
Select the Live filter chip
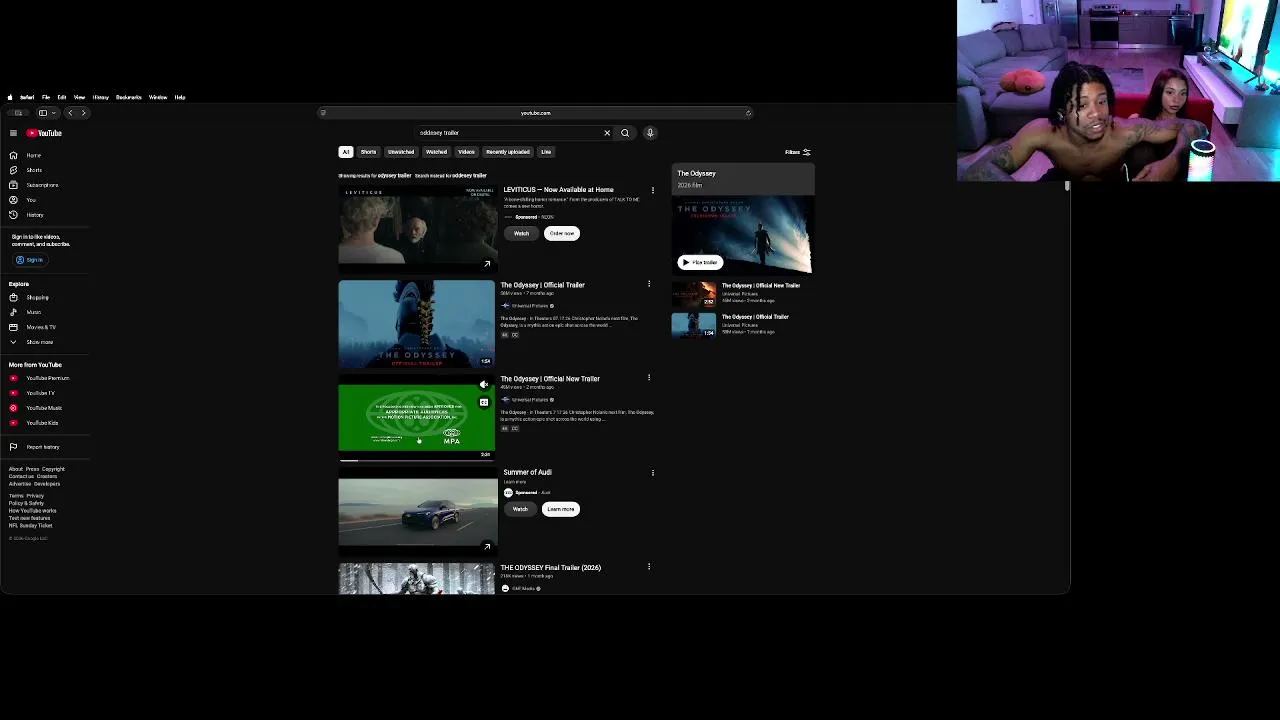click(x=546, y=152)
